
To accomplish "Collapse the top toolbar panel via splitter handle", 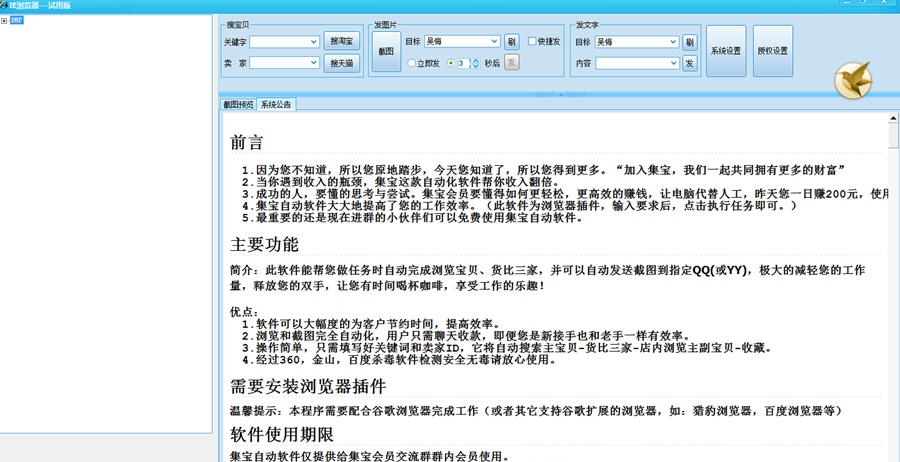I will pyautogui.click(x=560, y=94).
